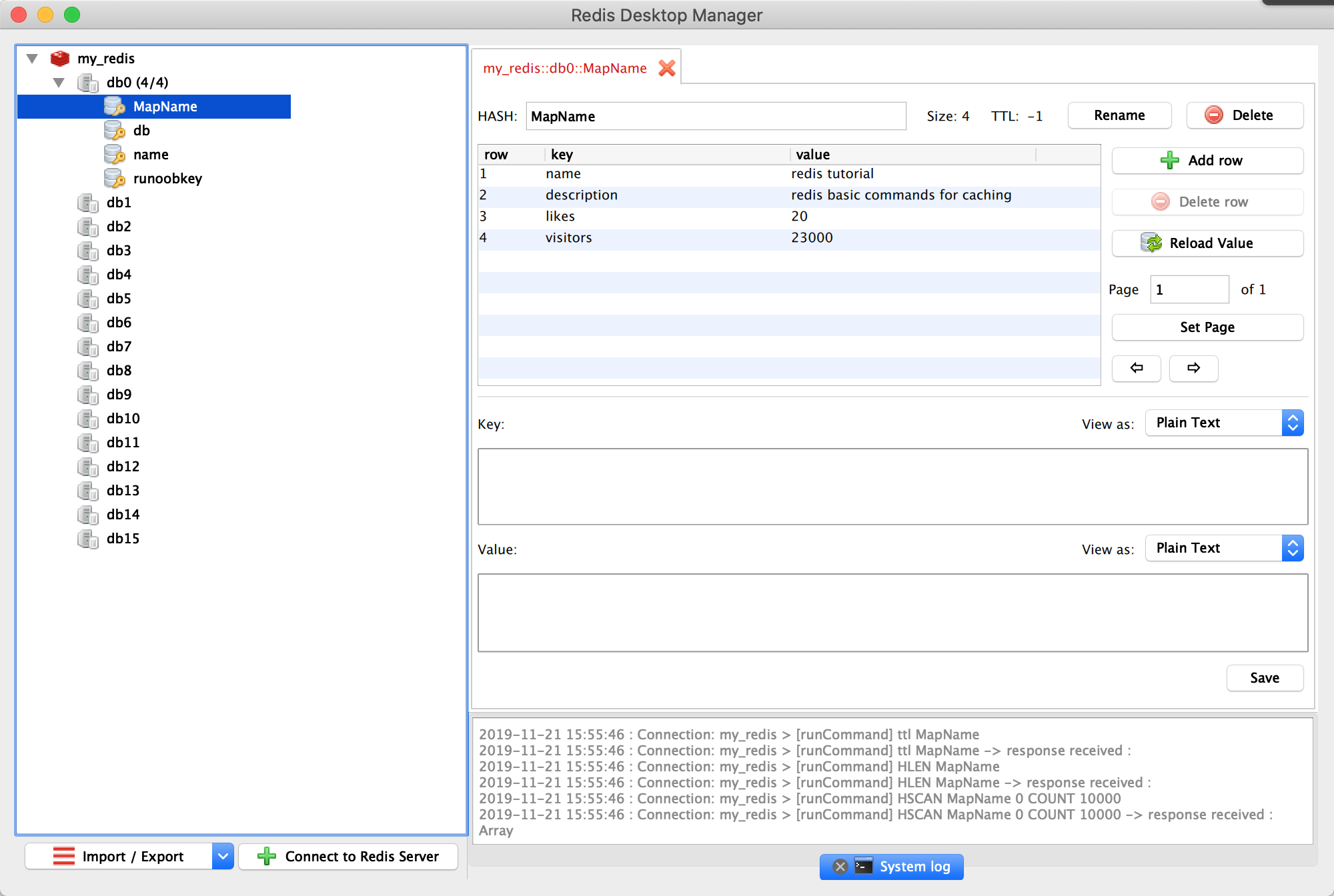Close the System log panel
1334x896 pixels.
tap(840, 867)
